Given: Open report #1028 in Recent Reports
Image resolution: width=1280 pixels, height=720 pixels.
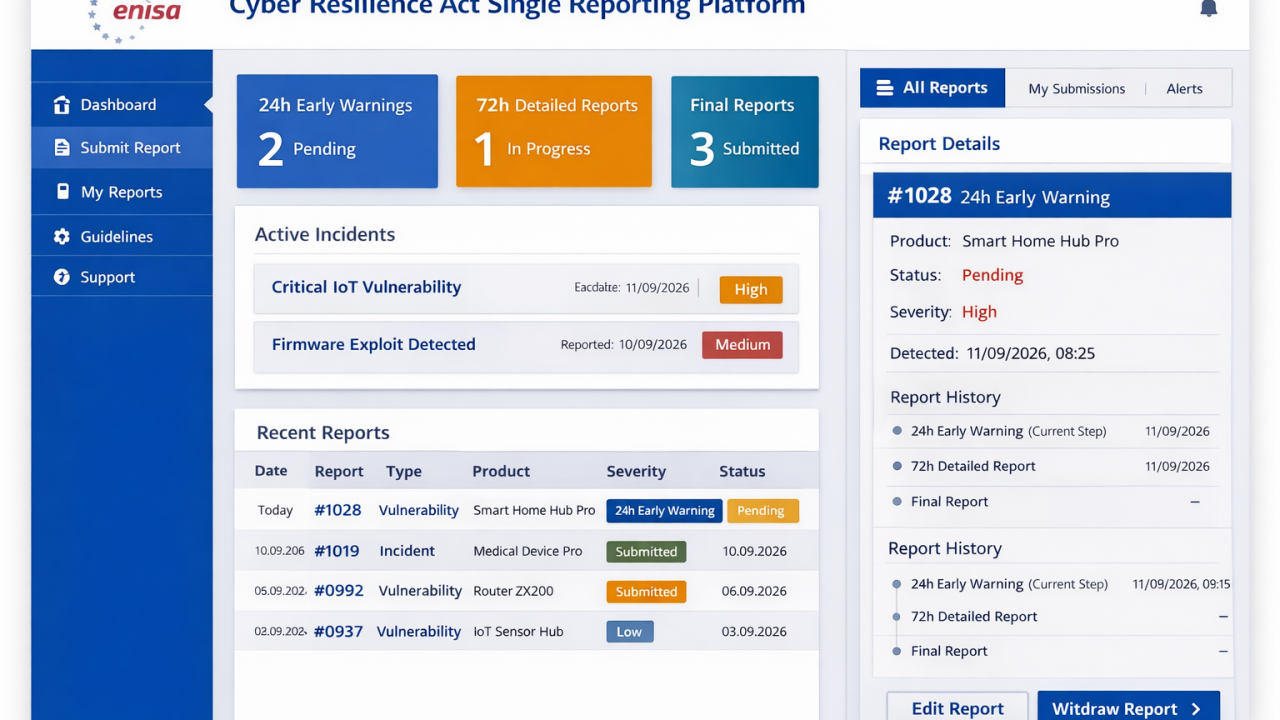Looking at the screenshot, I should tap(337, 510).
